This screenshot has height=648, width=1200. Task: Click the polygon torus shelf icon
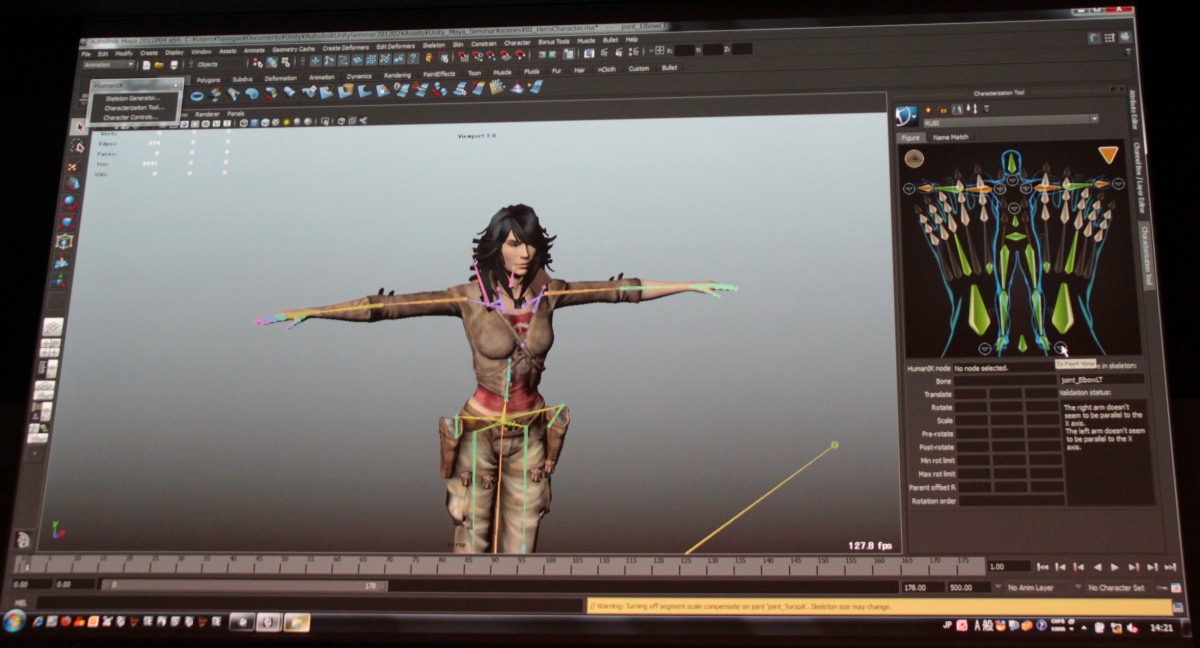tap(197, 95)
